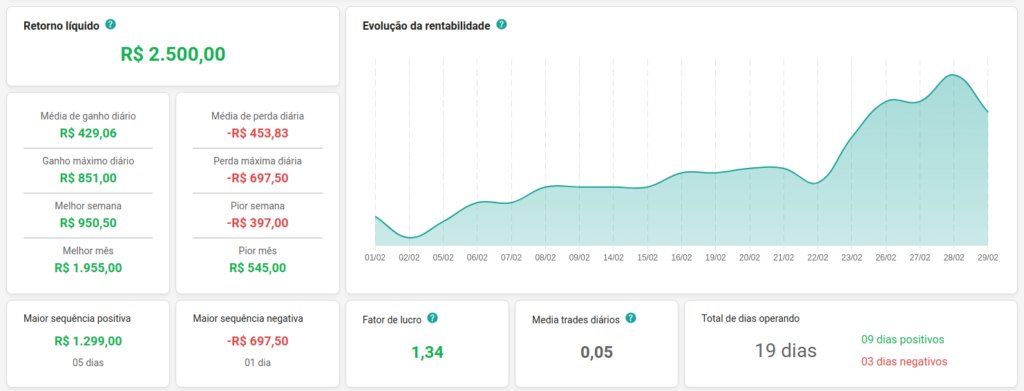Viewport: 1024px width, 391px height.
Task: Click the 22/02 date on chart axis
Action: [818, 258]
